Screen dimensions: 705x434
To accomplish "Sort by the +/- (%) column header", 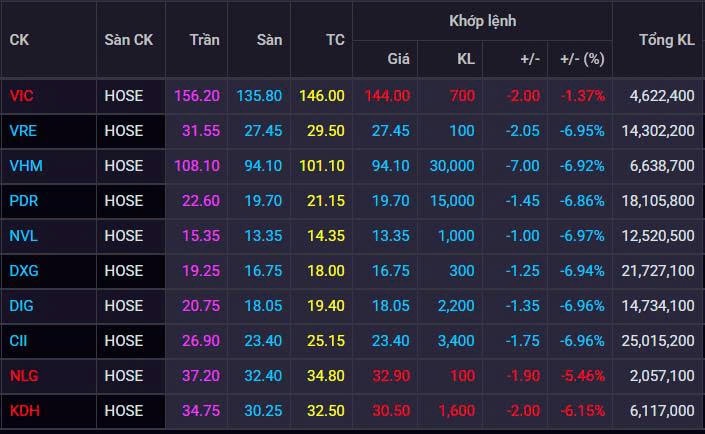I will 582,59.
